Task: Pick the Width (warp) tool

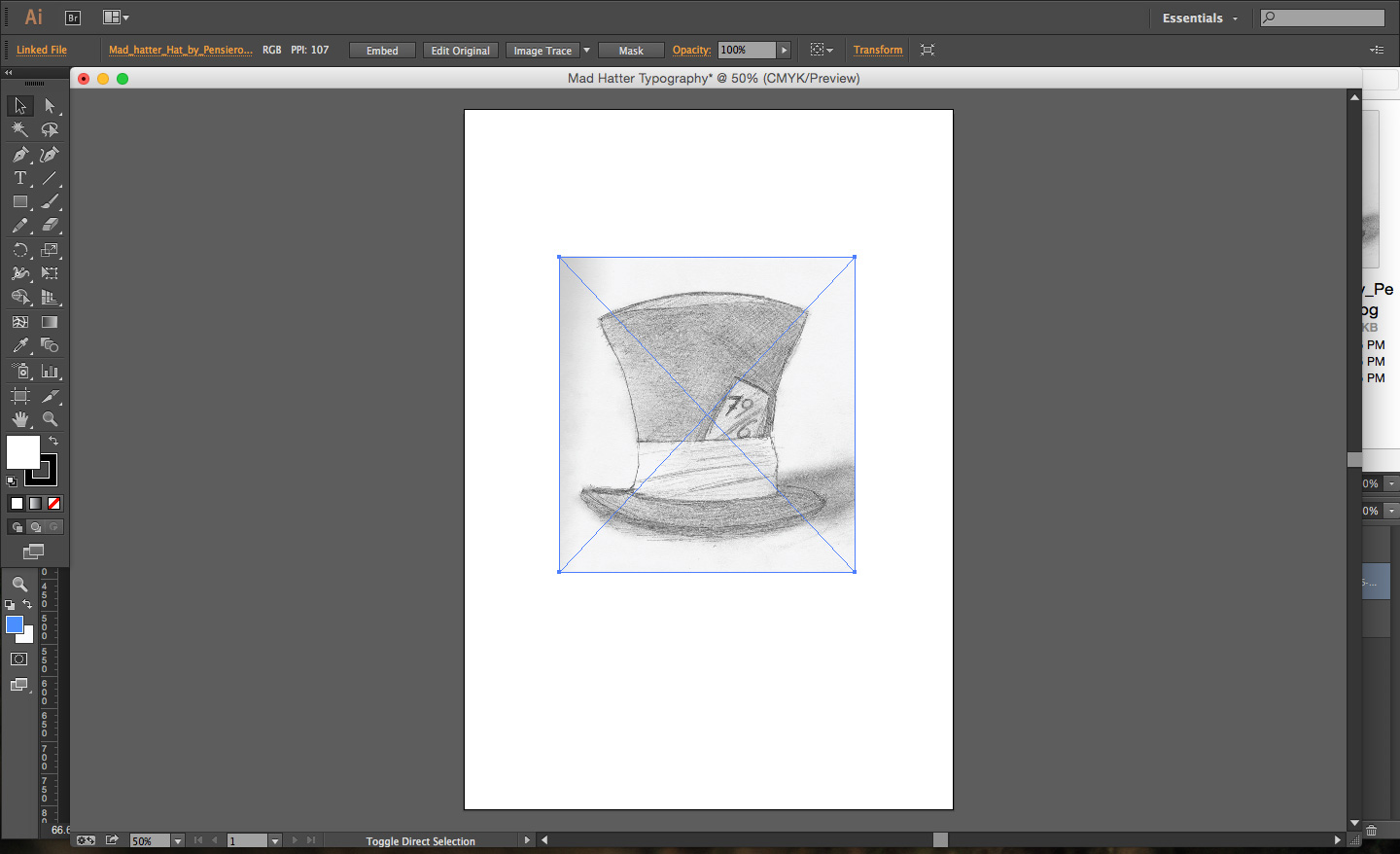Action: (x=20, y=273)
